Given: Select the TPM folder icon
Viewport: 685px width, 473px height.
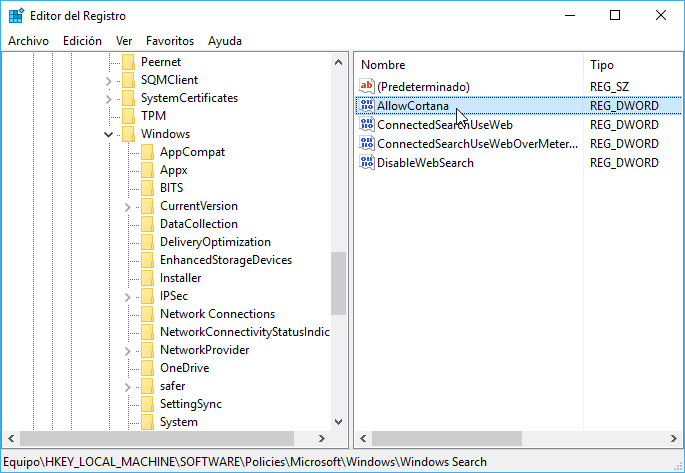Looking at the screenshot, I should click(128, 116).
